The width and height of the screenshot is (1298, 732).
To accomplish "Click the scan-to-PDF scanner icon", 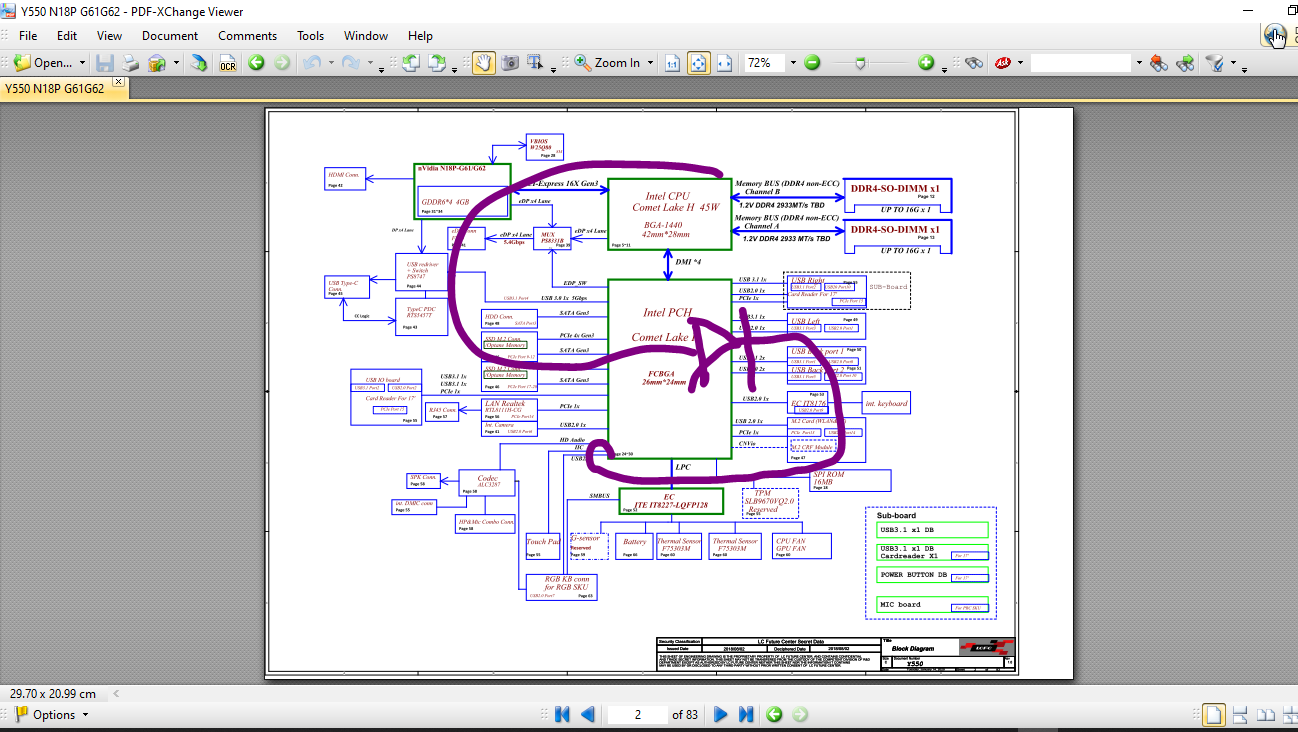I will pos(157,63).
